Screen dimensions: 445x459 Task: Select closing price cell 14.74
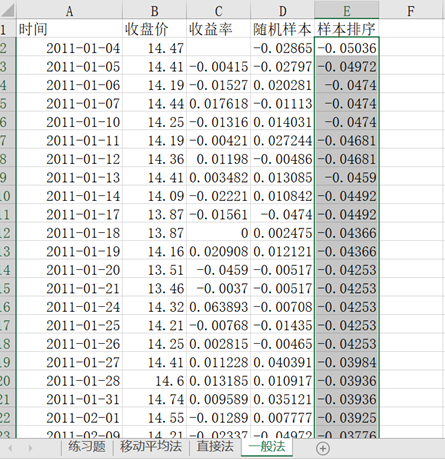pos(154,399)
